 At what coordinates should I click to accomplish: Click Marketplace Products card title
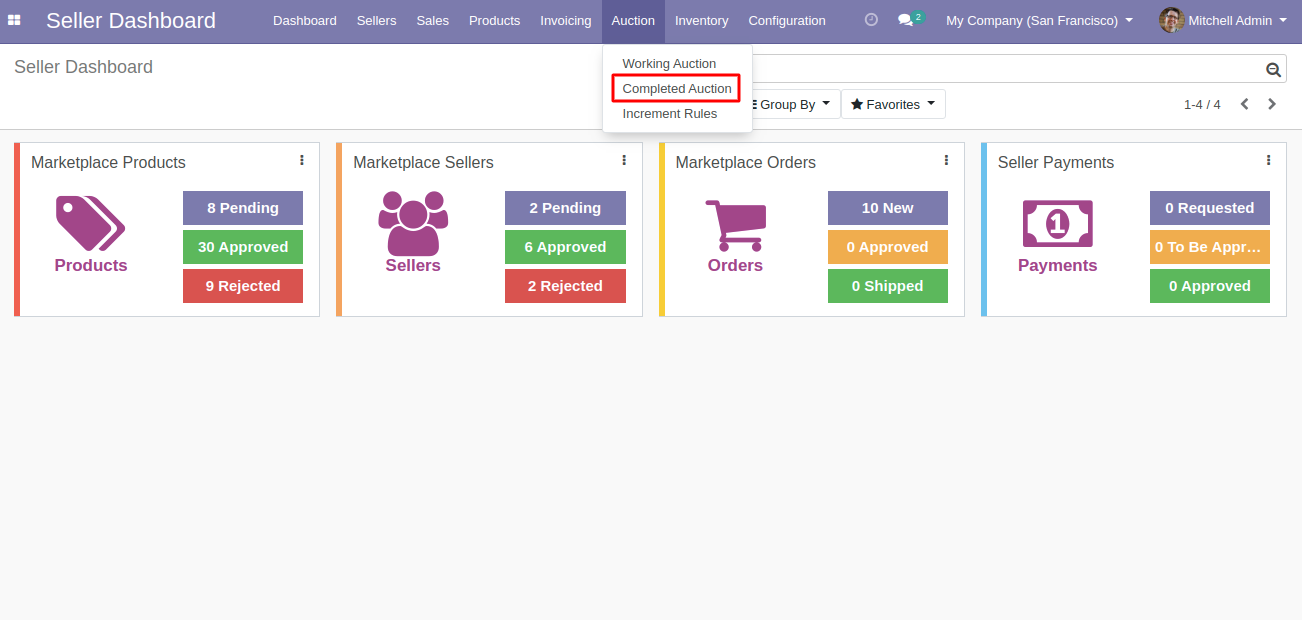[x=108, y=162]
